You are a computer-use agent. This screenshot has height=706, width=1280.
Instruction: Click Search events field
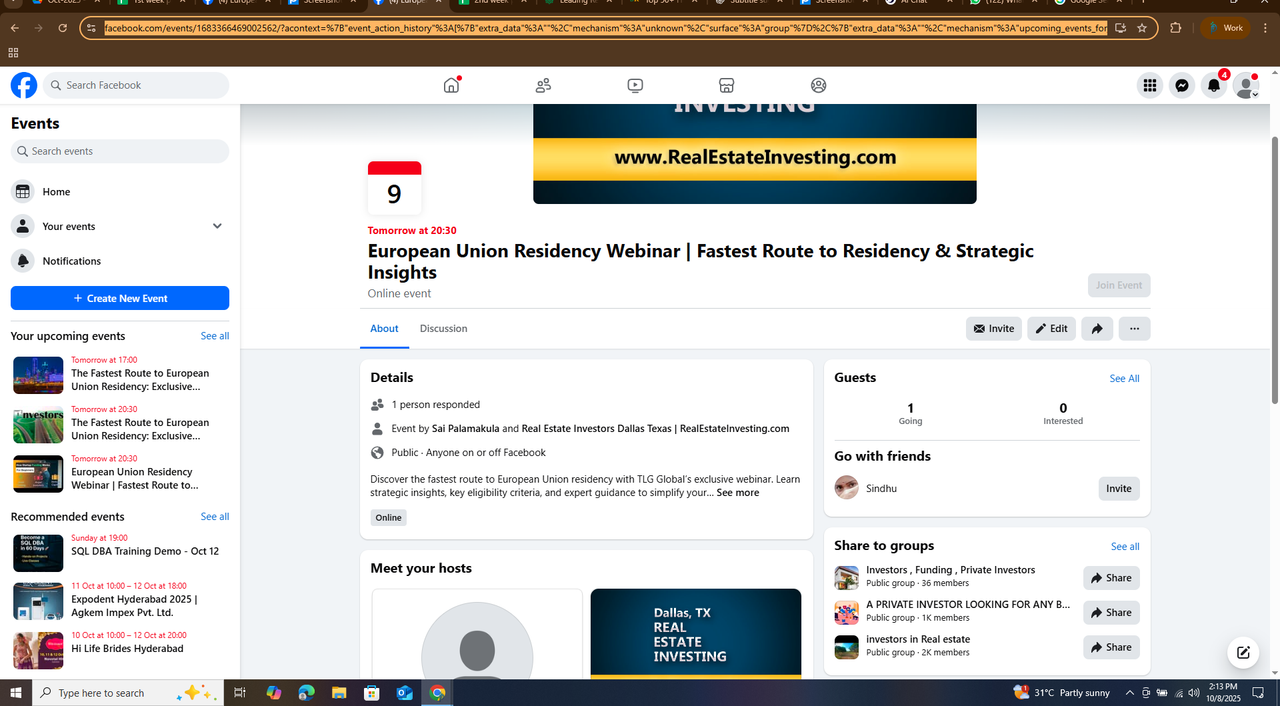point(120,151)
